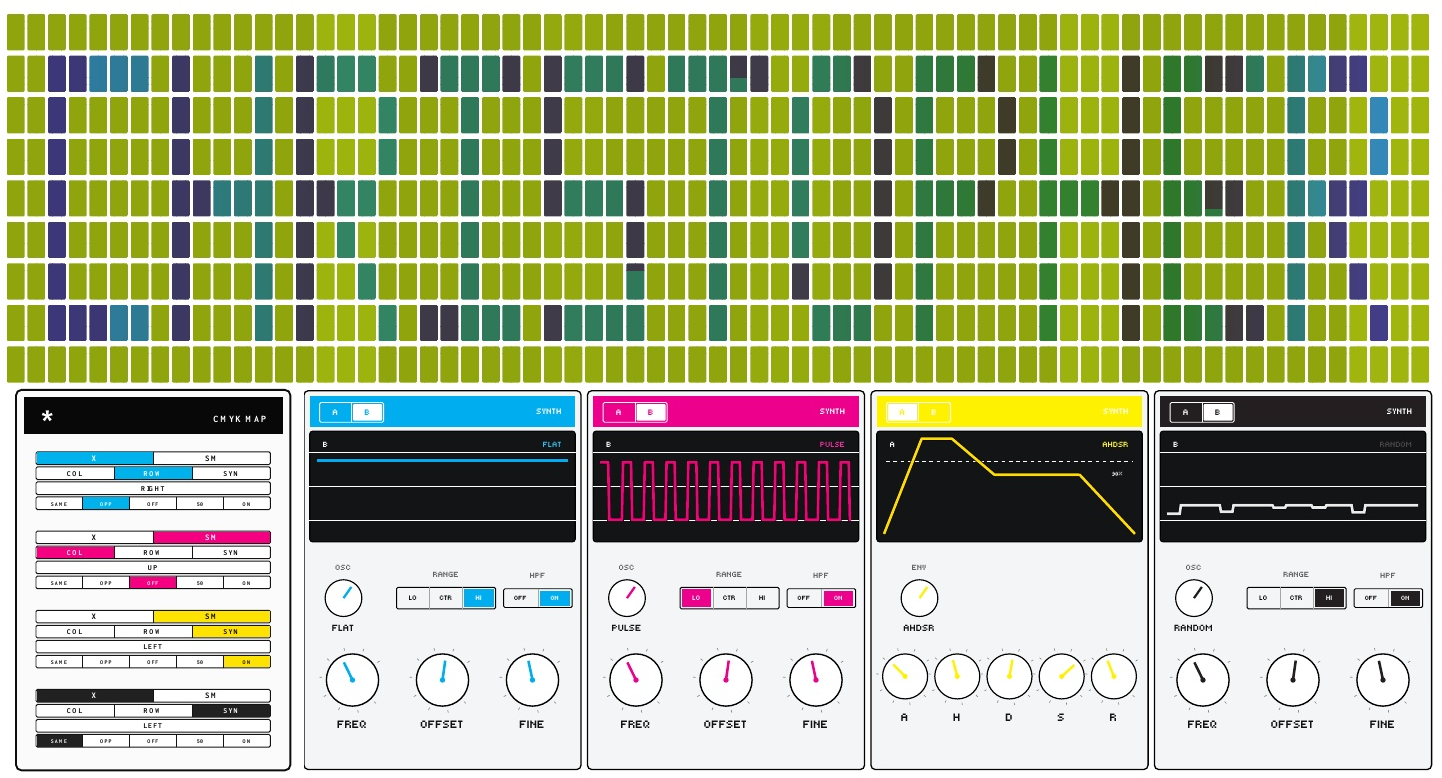Set magenta synth range to CTR
Screen dimensions: 1442x778
729,598
